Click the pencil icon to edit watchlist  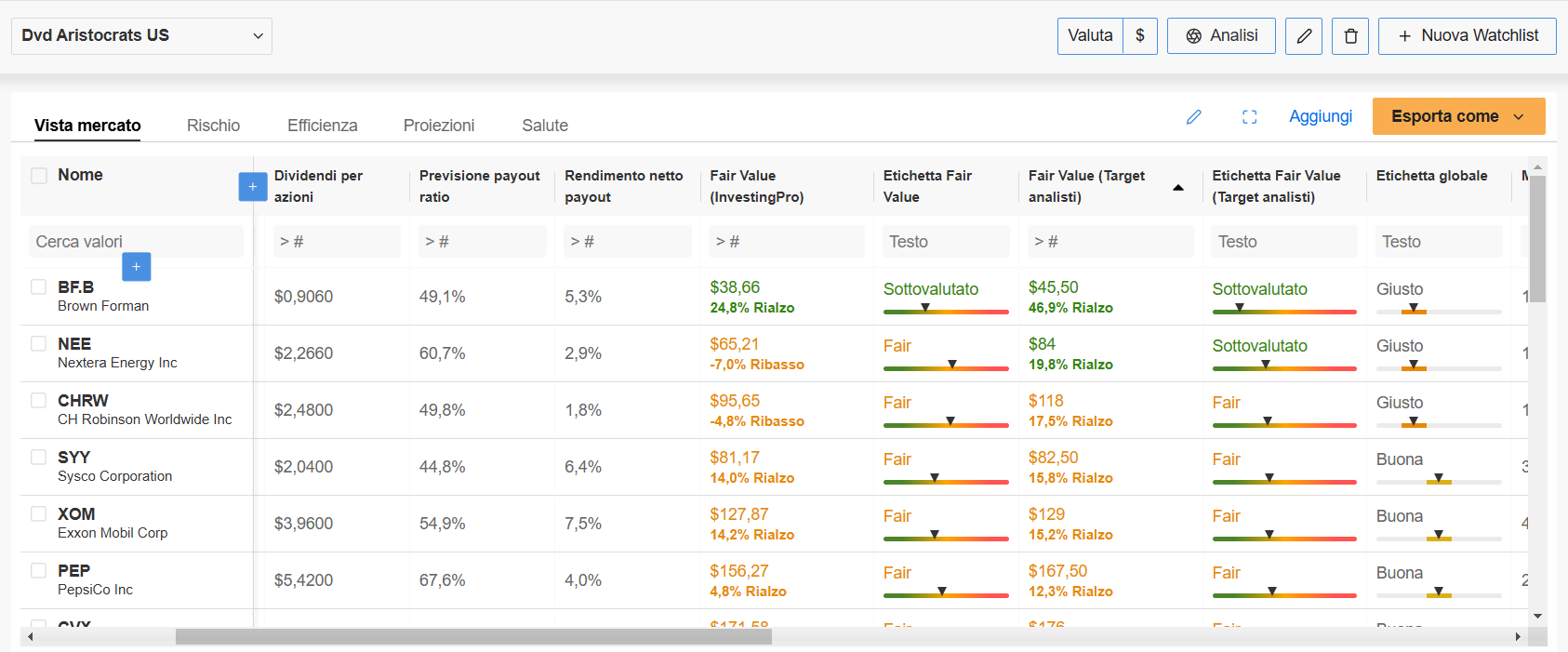(x=1304, y=36)
